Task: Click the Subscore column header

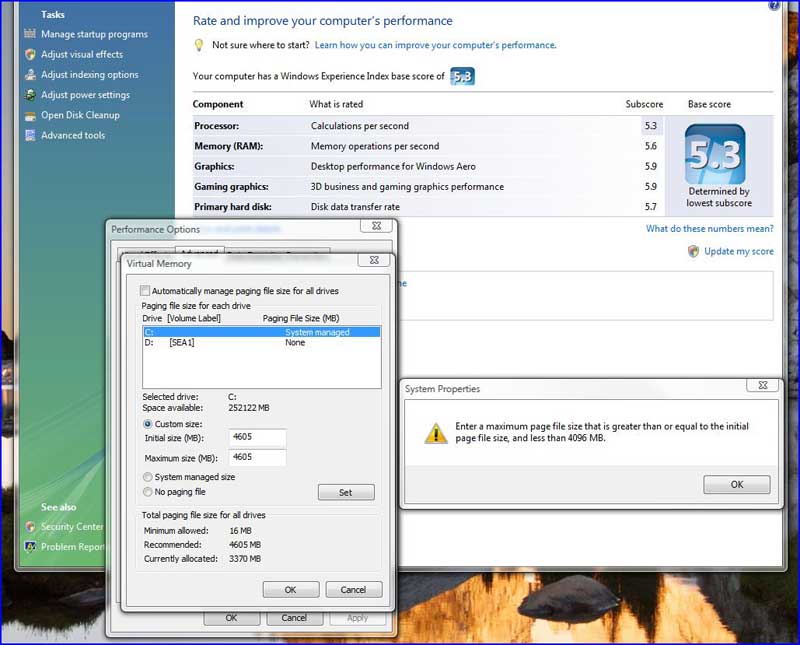Action: point(644,104)
